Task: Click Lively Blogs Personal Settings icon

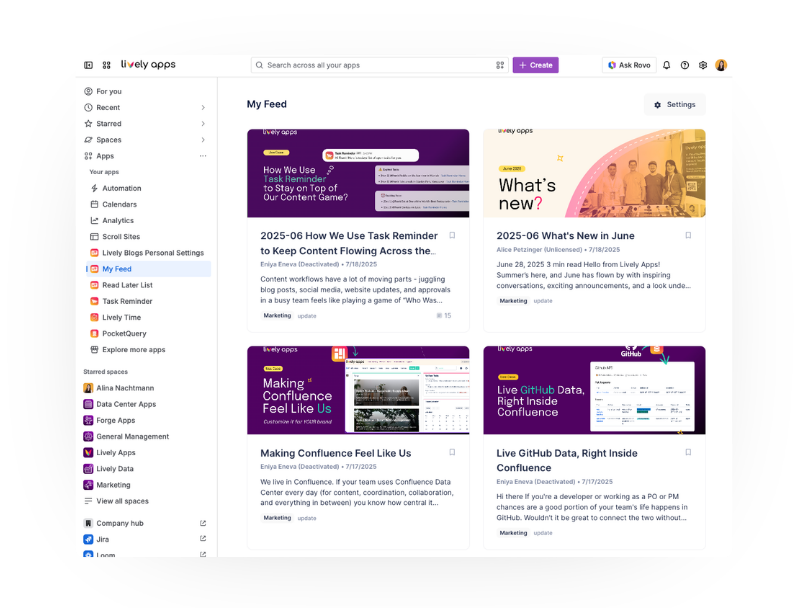Action: tap(94, 253)
